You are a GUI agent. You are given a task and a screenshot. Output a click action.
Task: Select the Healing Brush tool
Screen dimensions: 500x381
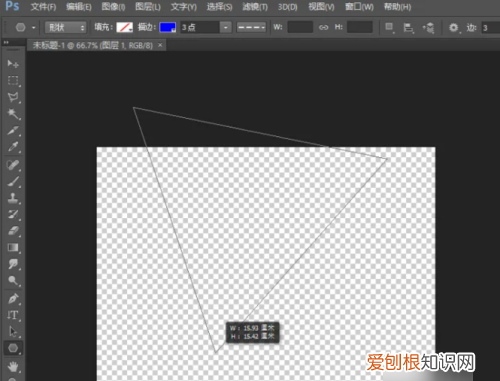click(x=13, y=165)
